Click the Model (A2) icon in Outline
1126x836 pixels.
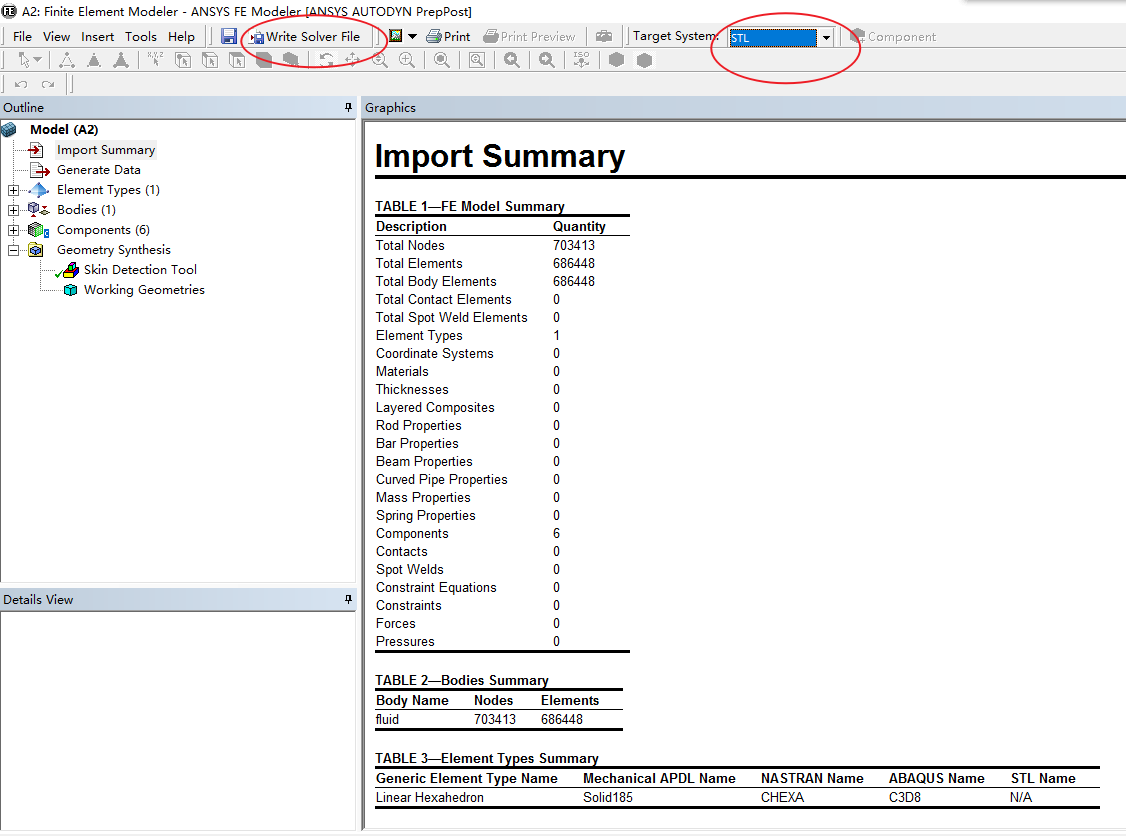10,130
